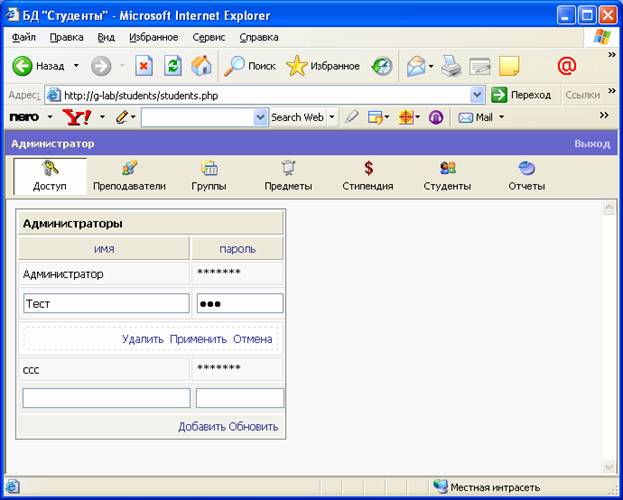The height and width of the screenshot is (500, 623).
Task: Click the purple headphones icon
Action: tap(436, 117)
